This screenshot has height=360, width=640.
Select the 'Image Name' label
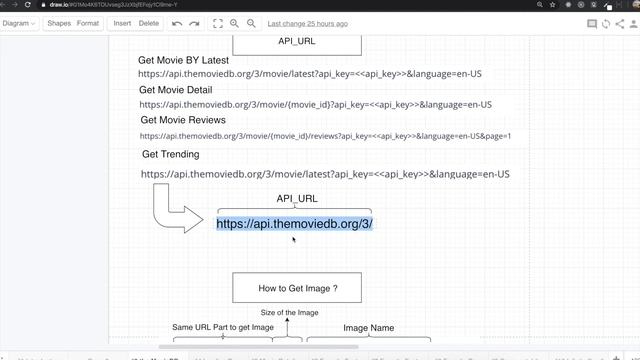pyautogui.click(x=369, y=328)
